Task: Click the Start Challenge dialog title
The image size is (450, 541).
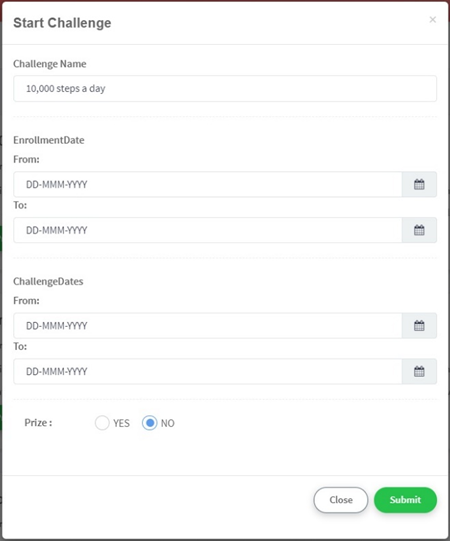Action: point(62,23)
